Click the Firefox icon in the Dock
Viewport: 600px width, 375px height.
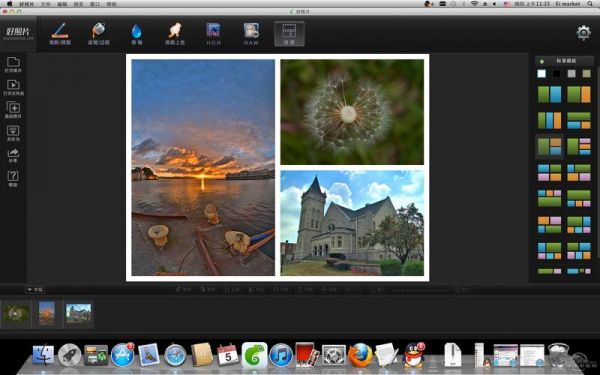360,355
